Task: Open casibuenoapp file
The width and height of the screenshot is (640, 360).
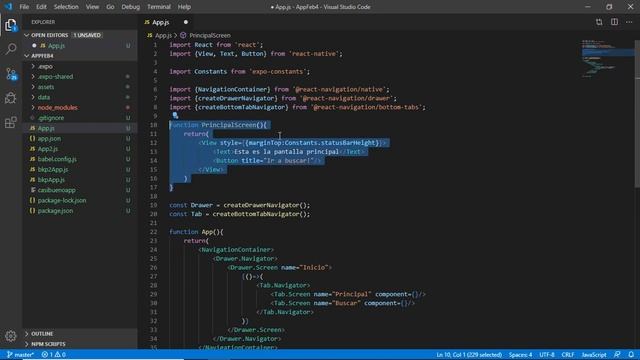Action: point(80,190)
